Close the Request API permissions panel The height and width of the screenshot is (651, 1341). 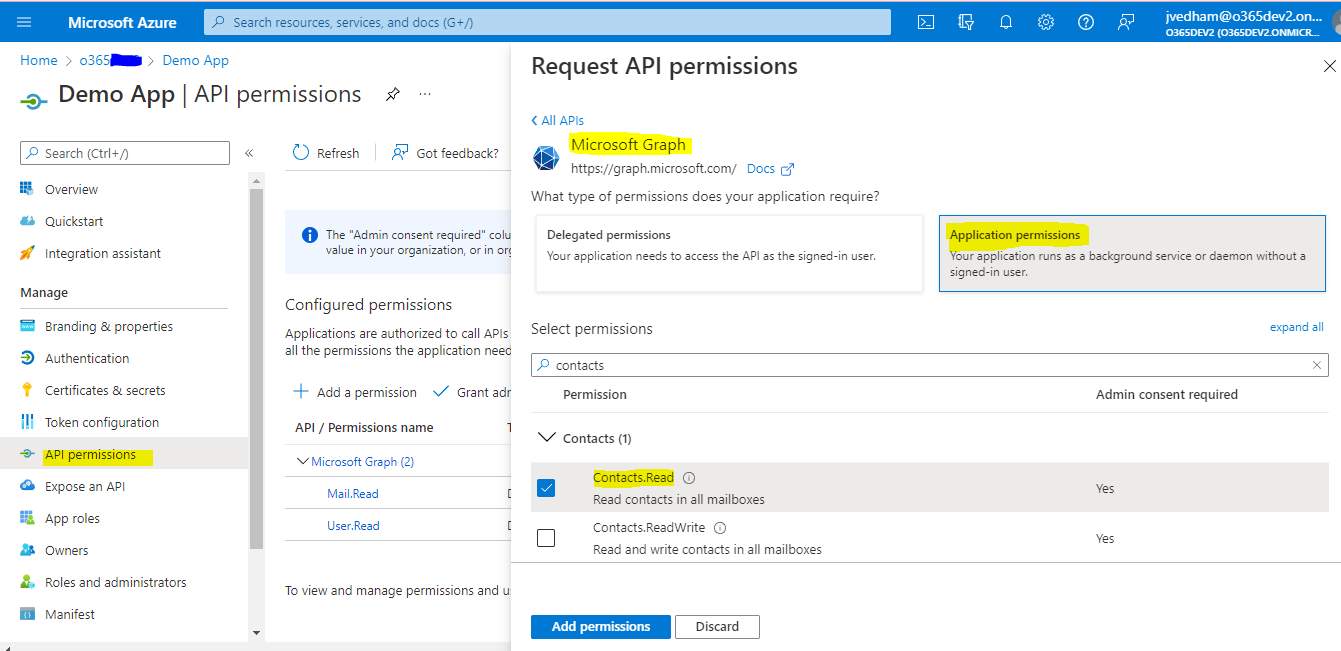pyautogui.click(x=1329, y=67)
